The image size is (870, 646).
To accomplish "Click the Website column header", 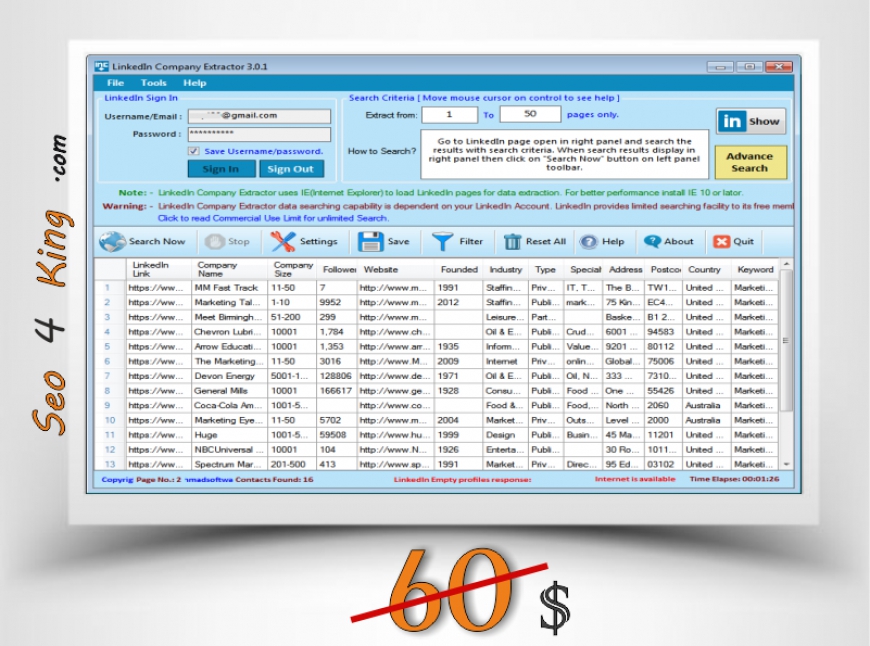I will [396, 269].
